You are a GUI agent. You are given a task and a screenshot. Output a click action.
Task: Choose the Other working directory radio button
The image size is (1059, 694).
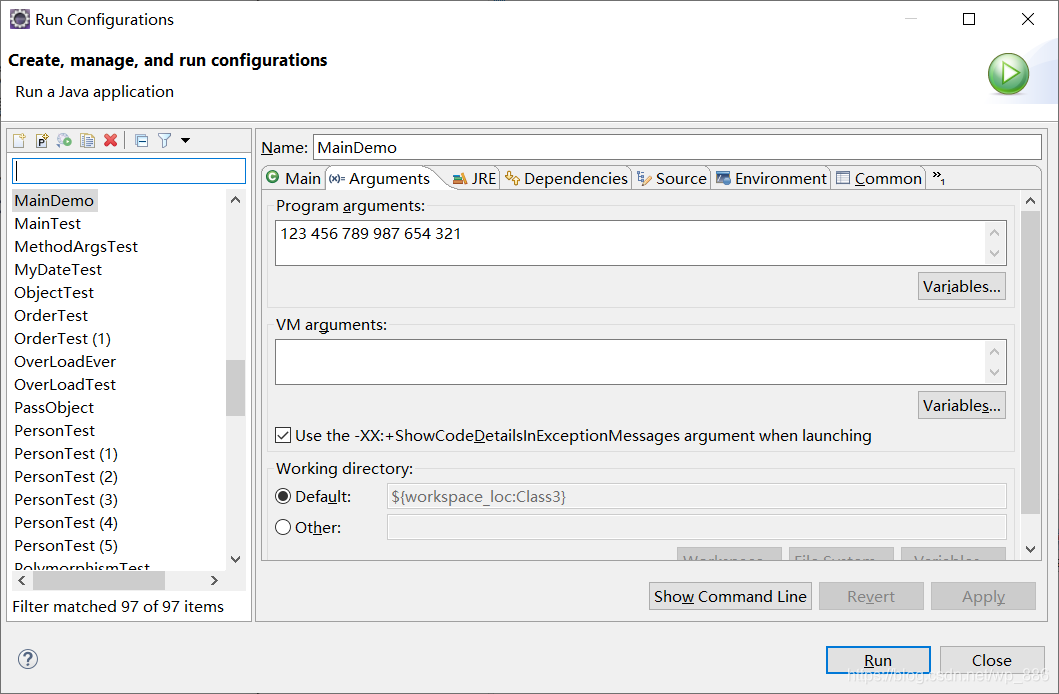pos(283,527)
